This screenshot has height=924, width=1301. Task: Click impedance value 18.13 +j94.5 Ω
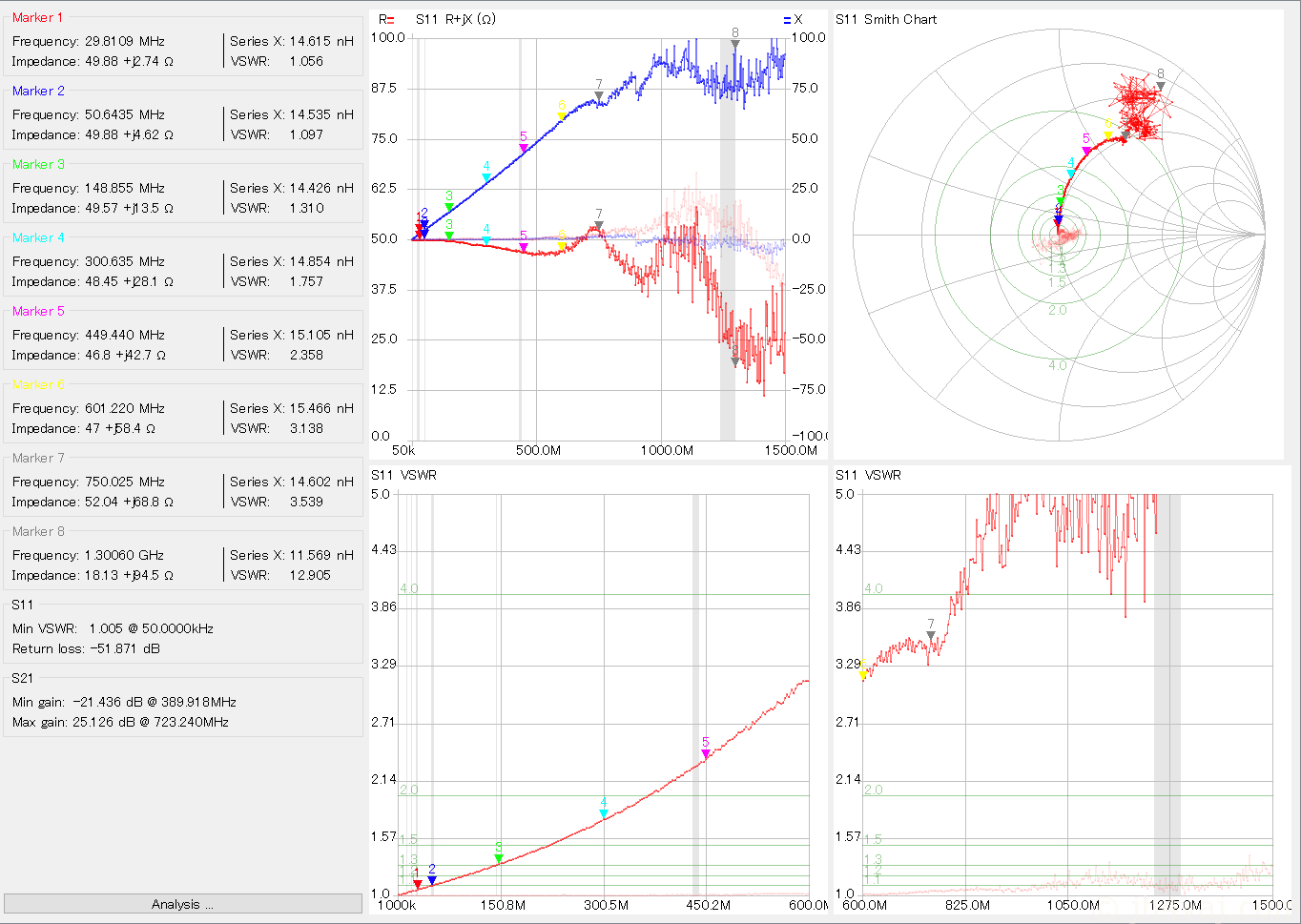tap(129, 575)
